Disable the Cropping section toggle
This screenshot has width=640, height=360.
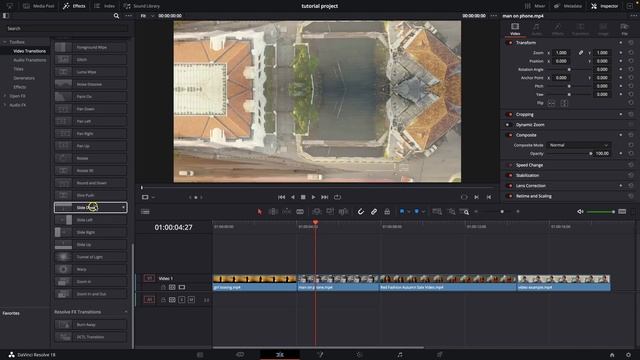click(x=509, y=114)
